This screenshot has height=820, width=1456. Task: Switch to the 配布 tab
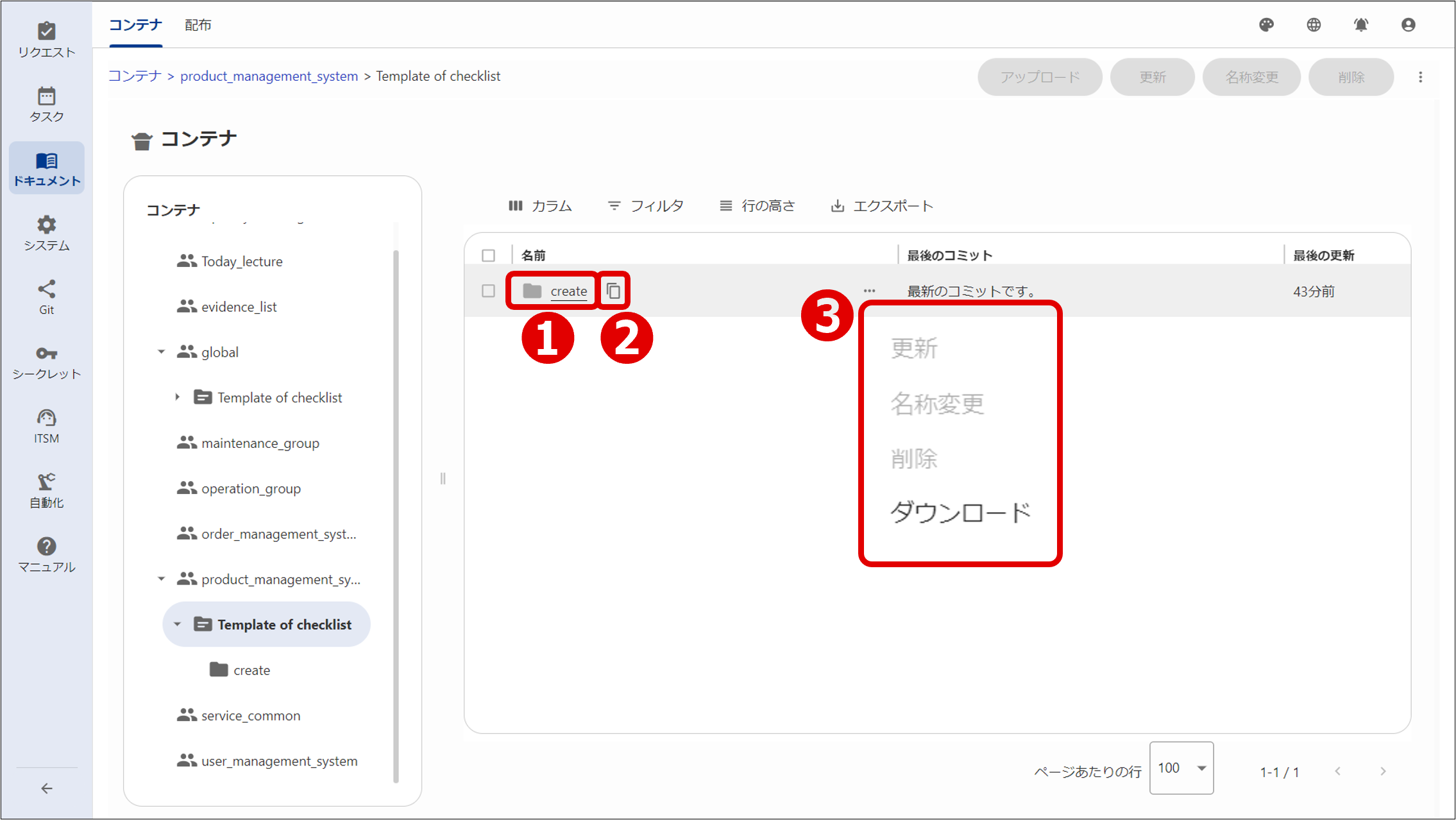pos(198,24)
